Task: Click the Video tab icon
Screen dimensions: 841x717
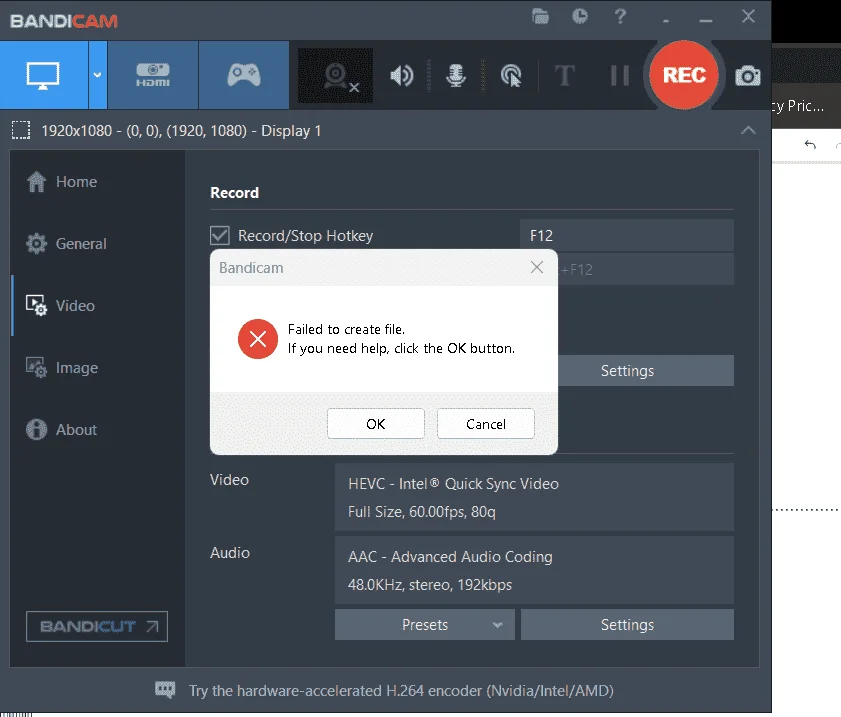Action: (36, 305)
